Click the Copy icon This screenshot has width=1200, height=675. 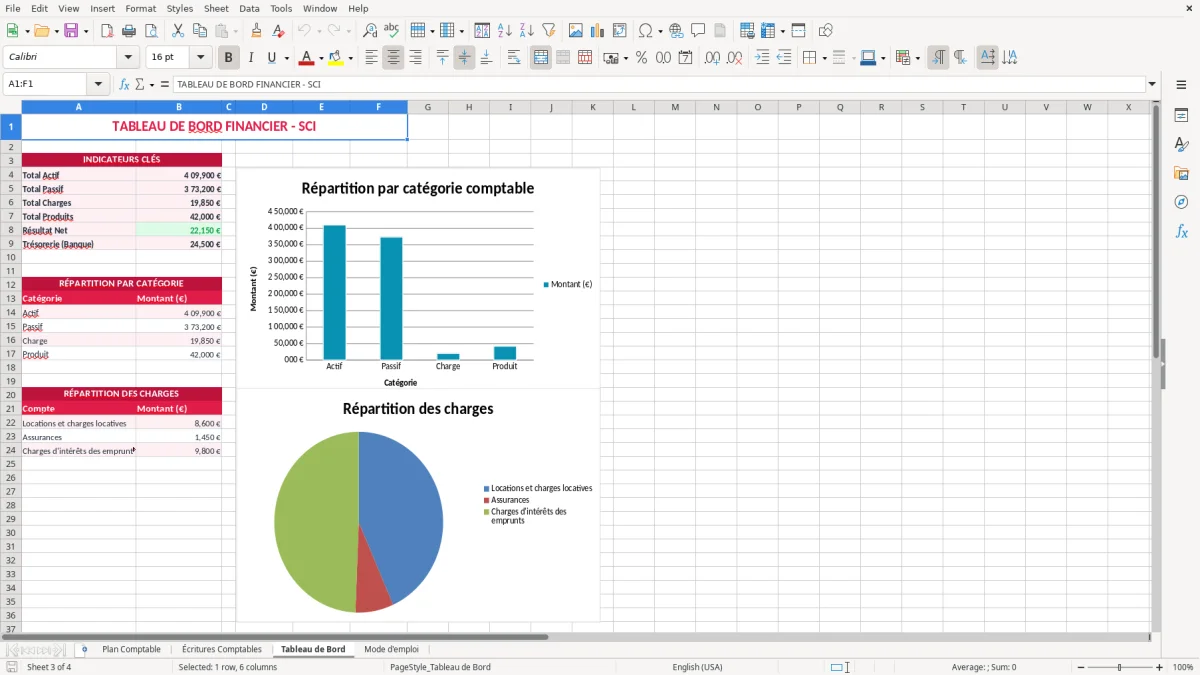click(199, 31)
